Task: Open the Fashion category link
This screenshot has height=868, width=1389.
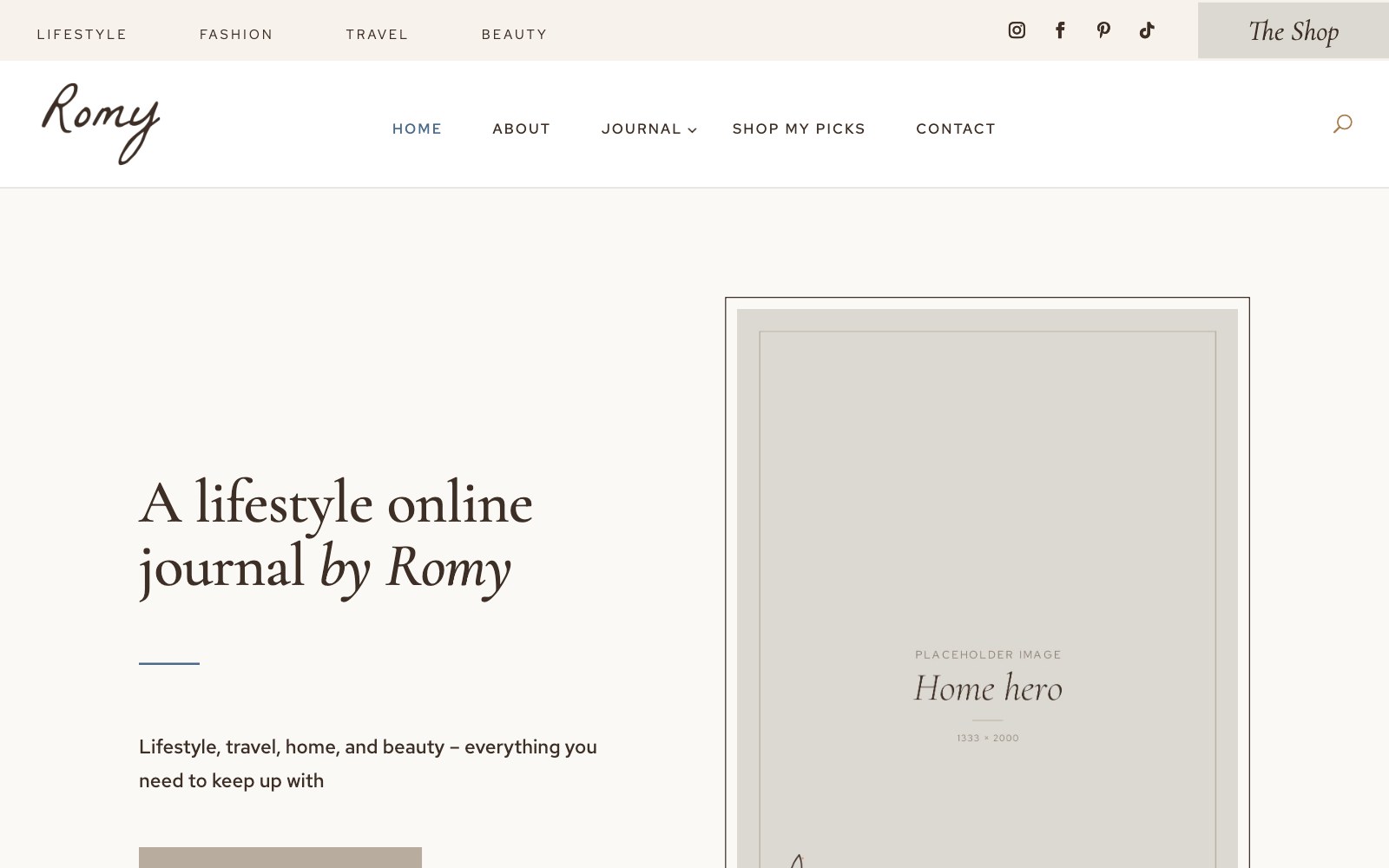Action: [236, 35]
